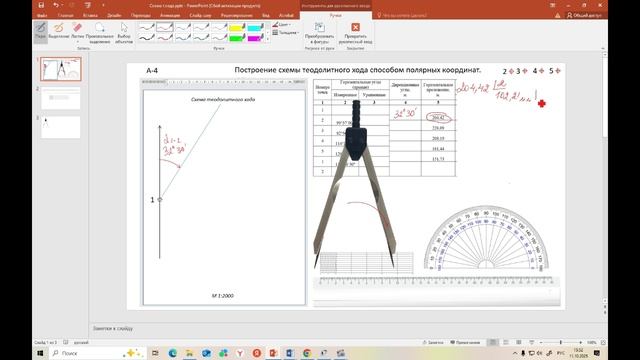
Task: Switch to Normal view in status bar
Action: tap(493, 342)
